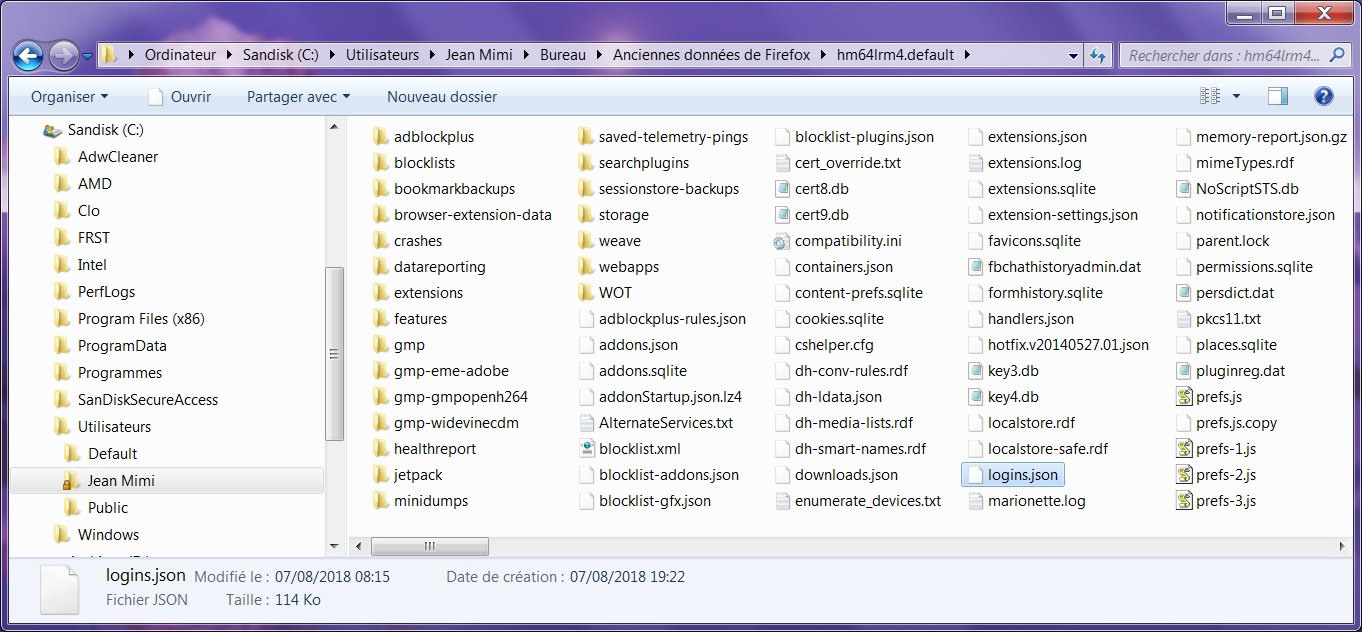Click the refresh button beside address bar
Viewport: 1362px width, 632px height.
click(x=1098, y=55)
